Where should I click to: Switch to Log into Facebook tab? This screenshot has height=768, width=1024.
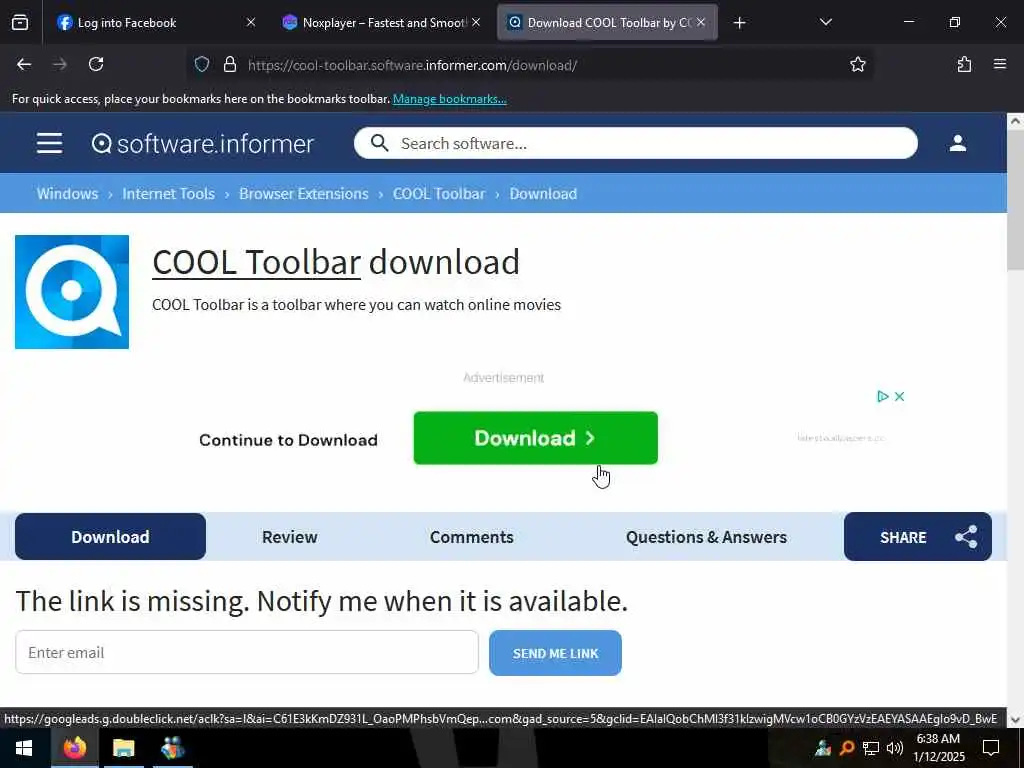click(x=154, y=23)
